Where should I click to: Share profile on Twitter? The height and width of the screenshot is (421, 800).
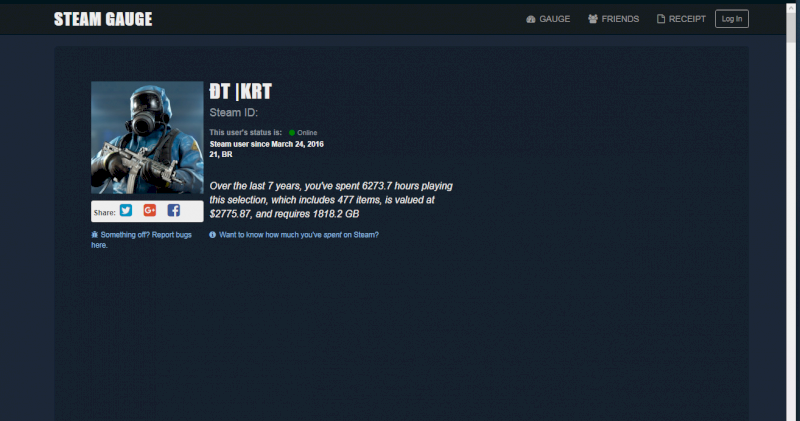126,210
